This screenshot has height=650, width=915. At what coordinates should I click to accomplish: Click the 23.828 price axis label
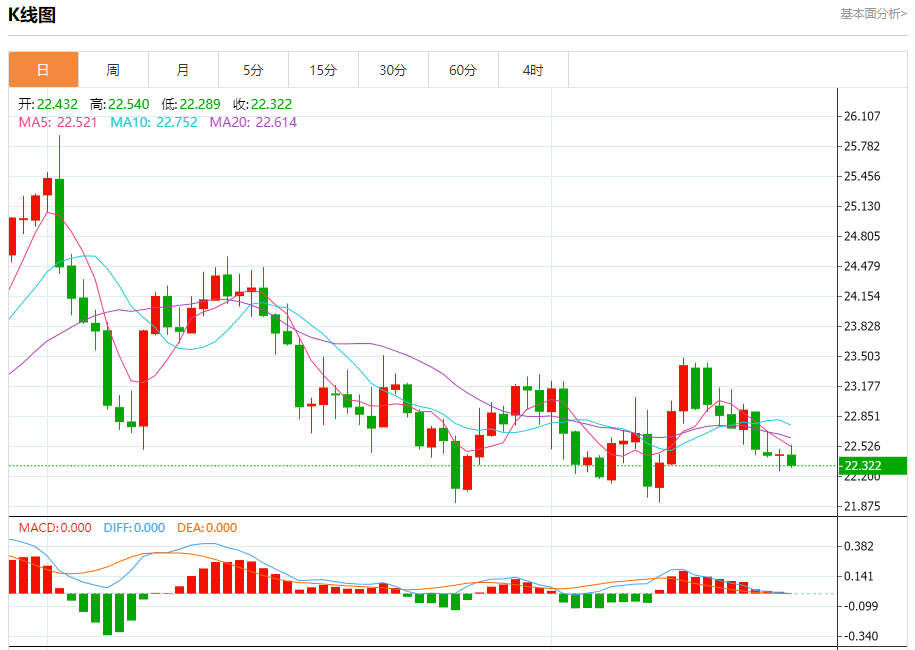click(x=862, y=326)
